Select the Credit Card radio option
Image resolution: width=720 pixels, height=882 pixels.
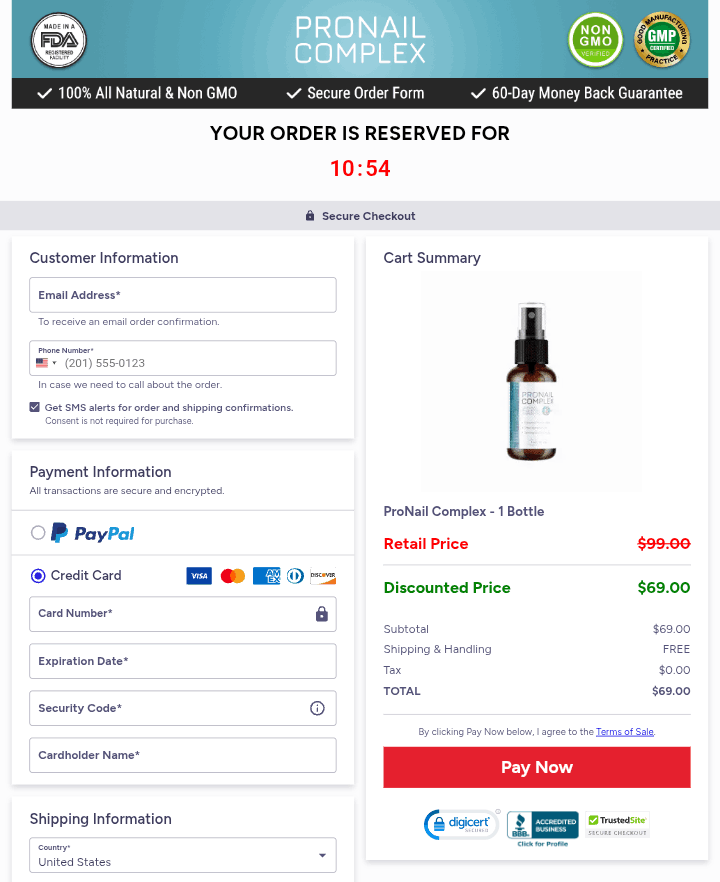click(38, 575)
